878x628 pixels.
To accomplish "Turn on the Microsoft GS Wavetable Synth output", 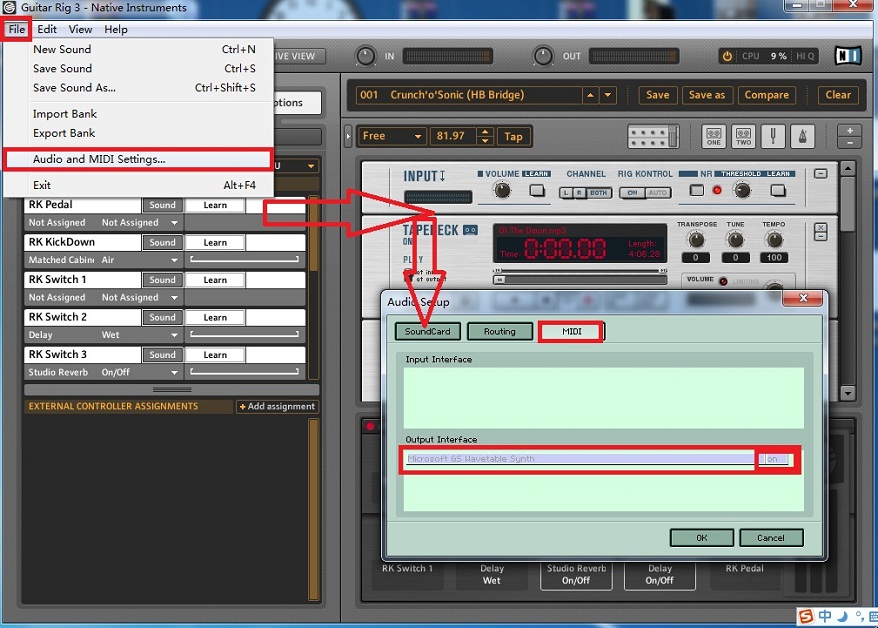I will point(774,459).
